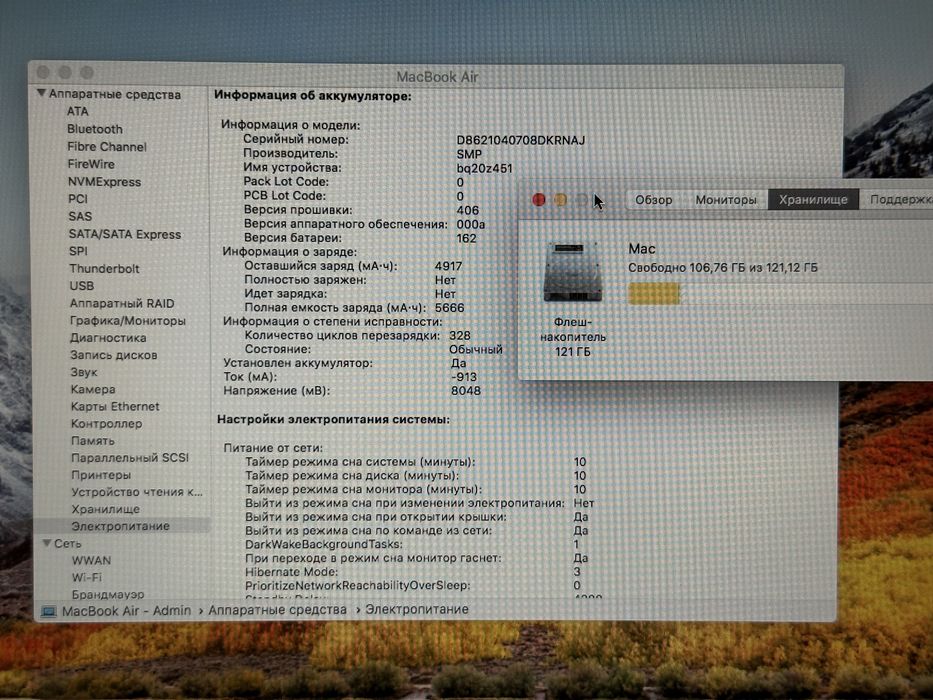
Task: Click cycle count value 328
Action: point(459,335)
